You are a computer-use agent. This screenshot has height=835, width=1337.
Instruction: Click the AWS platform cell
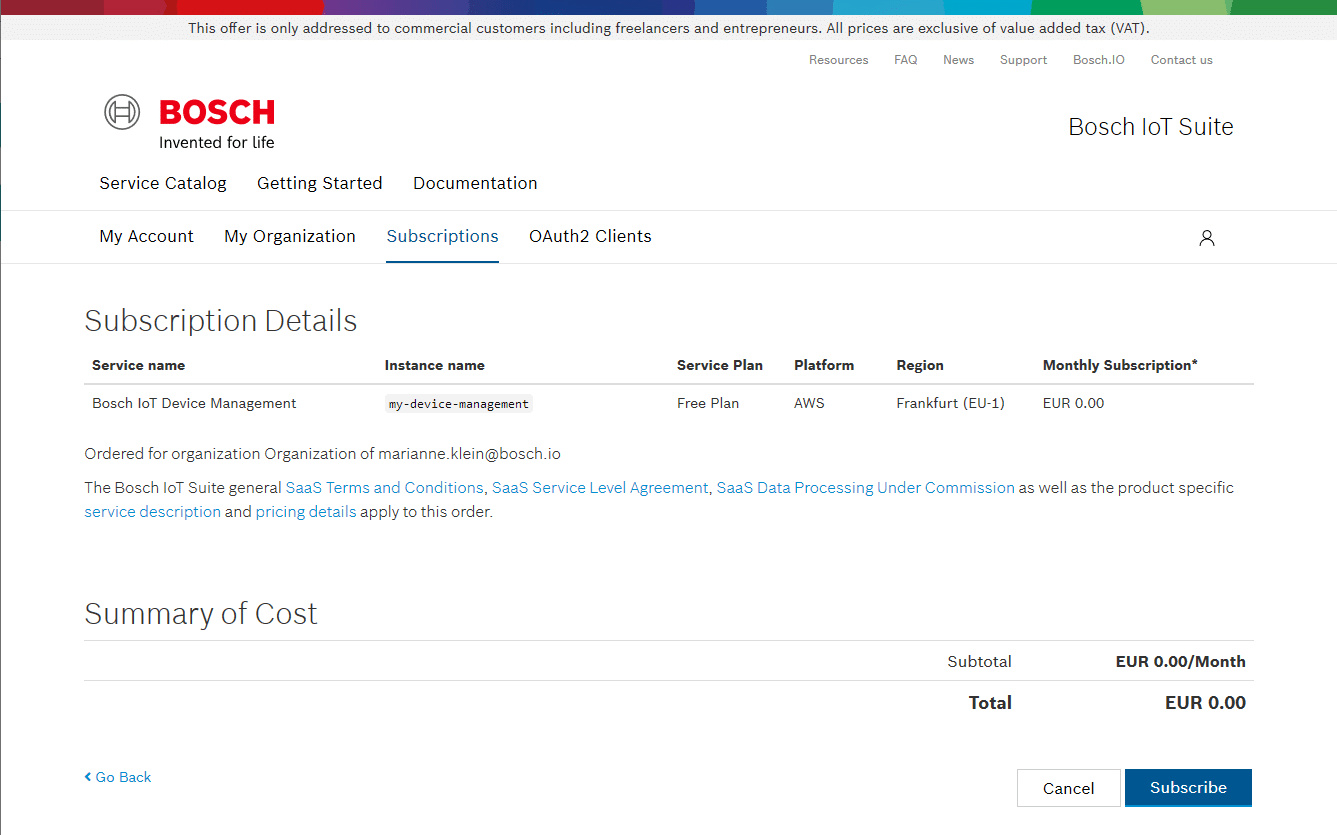click(809, 403)
